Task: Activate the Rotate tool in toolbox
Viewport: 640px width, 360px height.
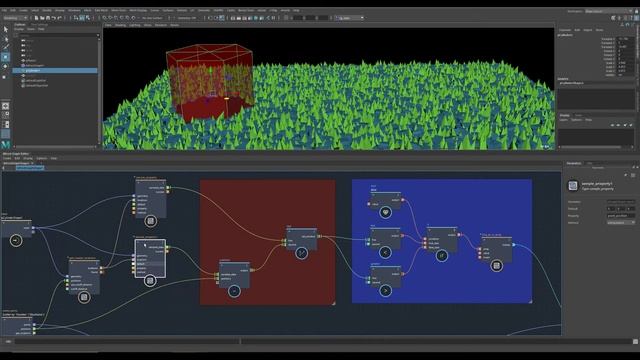Action: [6, 66]
